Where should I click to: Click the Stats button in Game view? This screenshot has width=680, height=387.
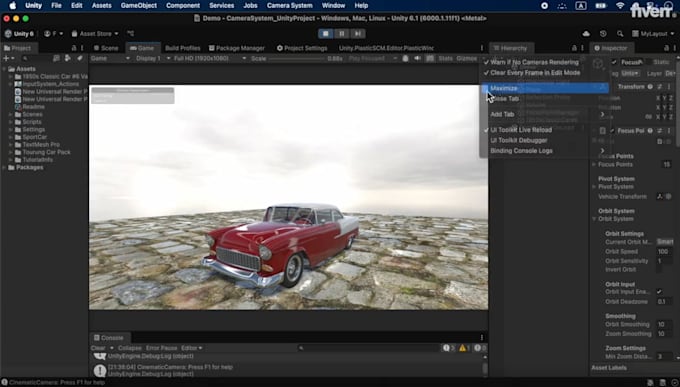pyautogui.click(x=445, y=58)
